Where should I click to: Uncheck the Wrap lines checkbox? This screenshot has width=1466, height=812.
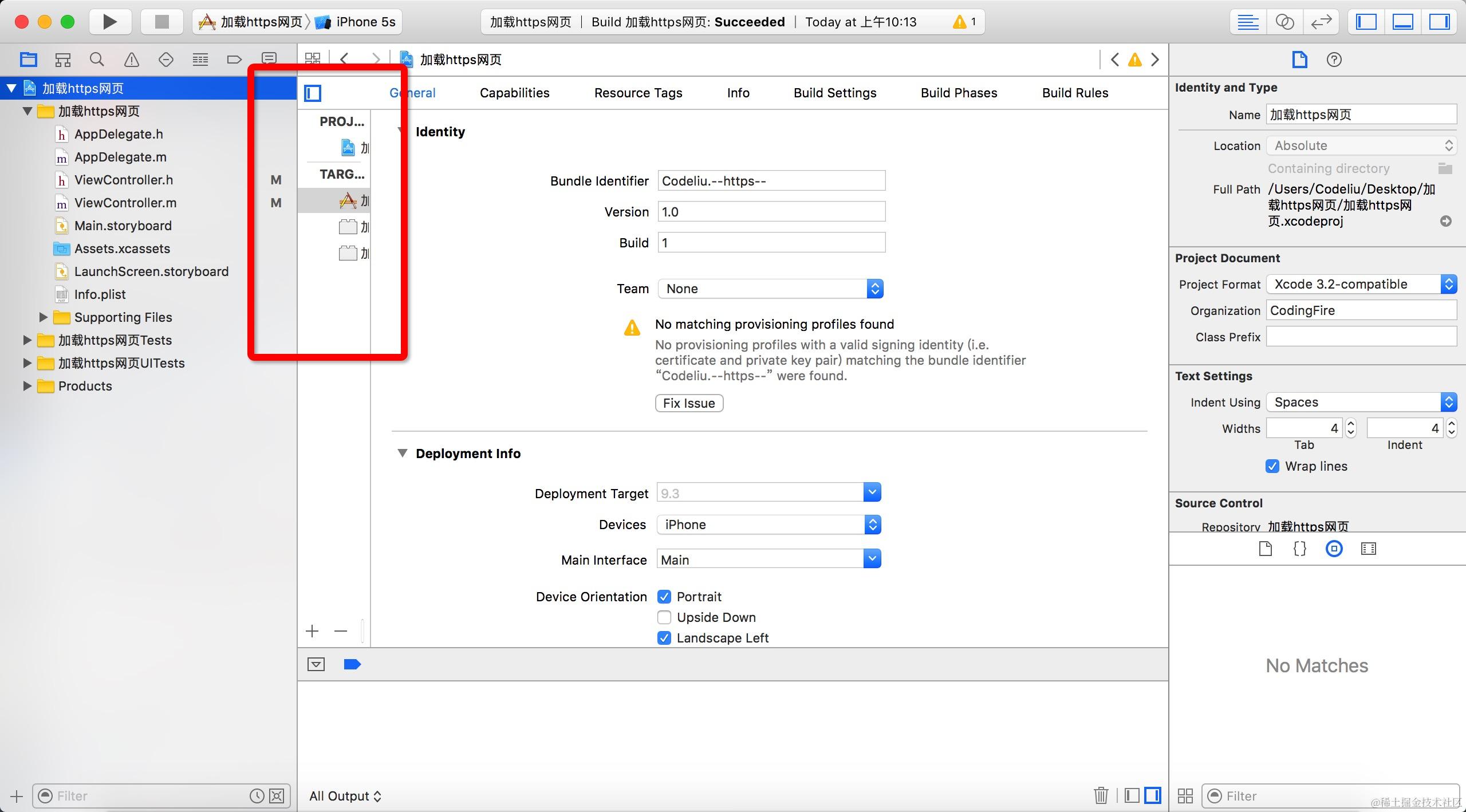[1272, 466]
